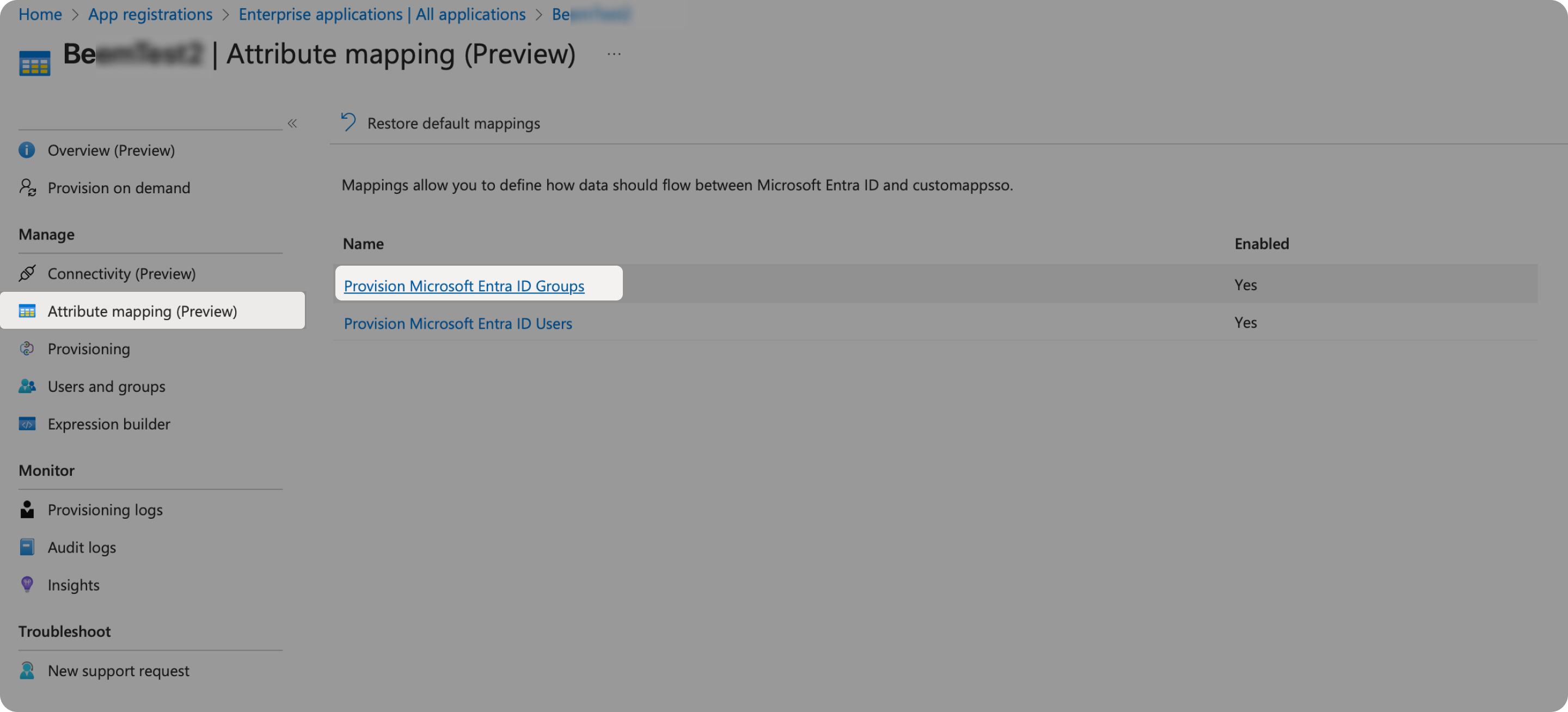Click the Attribute mapping (Preview) page title
The height and width of the screenshot is (712, 1568).
(401, 54)
